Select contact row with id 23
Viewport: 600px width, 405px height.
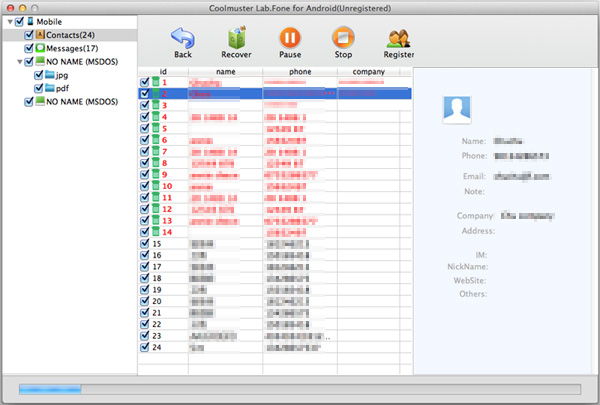(275, 336)
